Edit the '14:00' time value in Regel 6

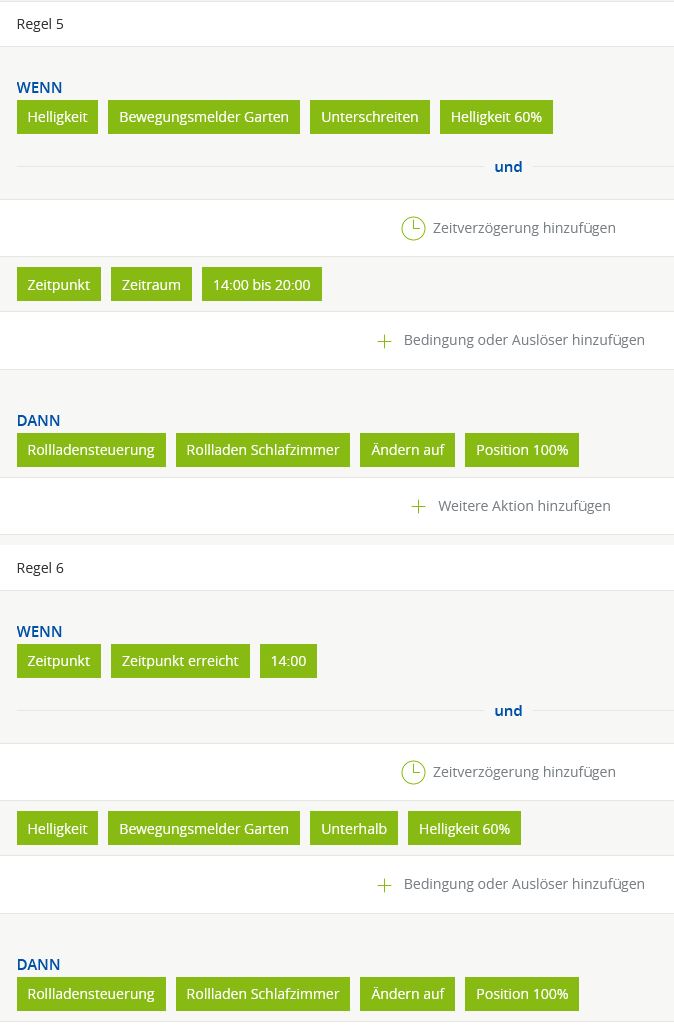[288, 661]
